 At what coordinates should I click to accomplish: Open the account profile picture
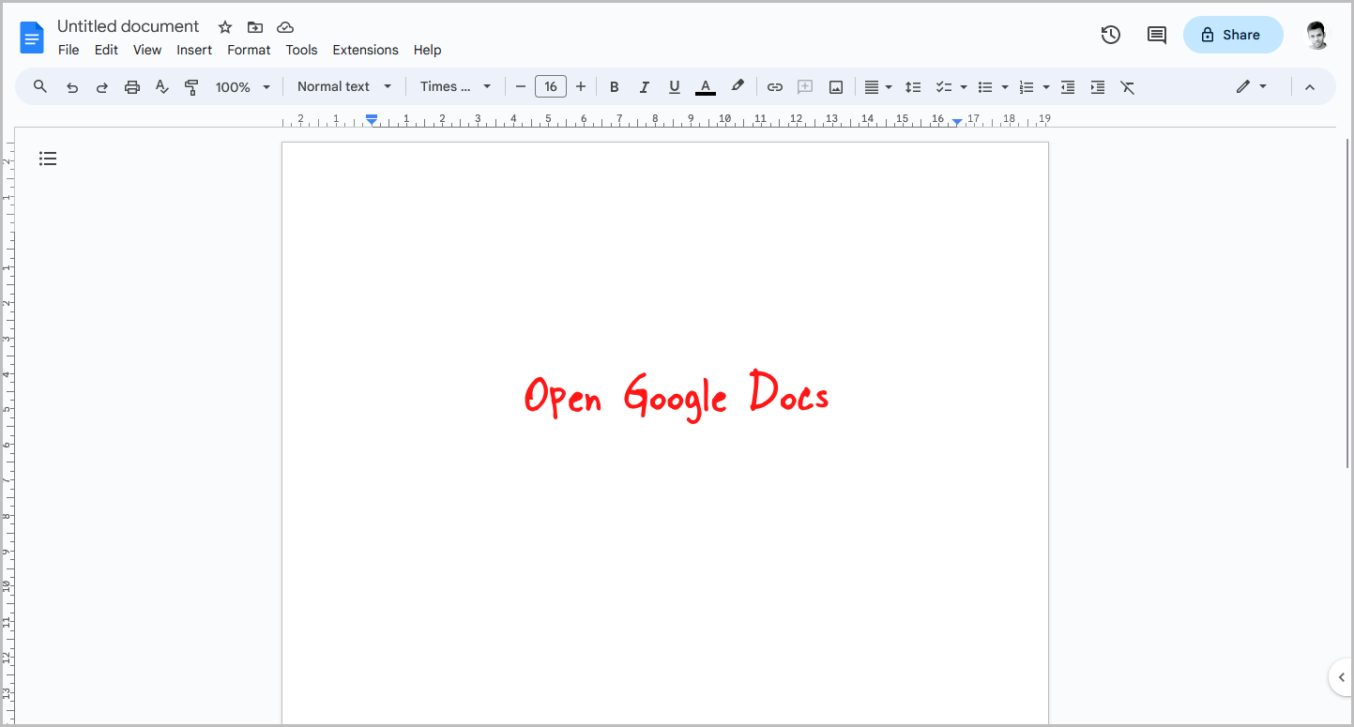[x=1317, y=35]
